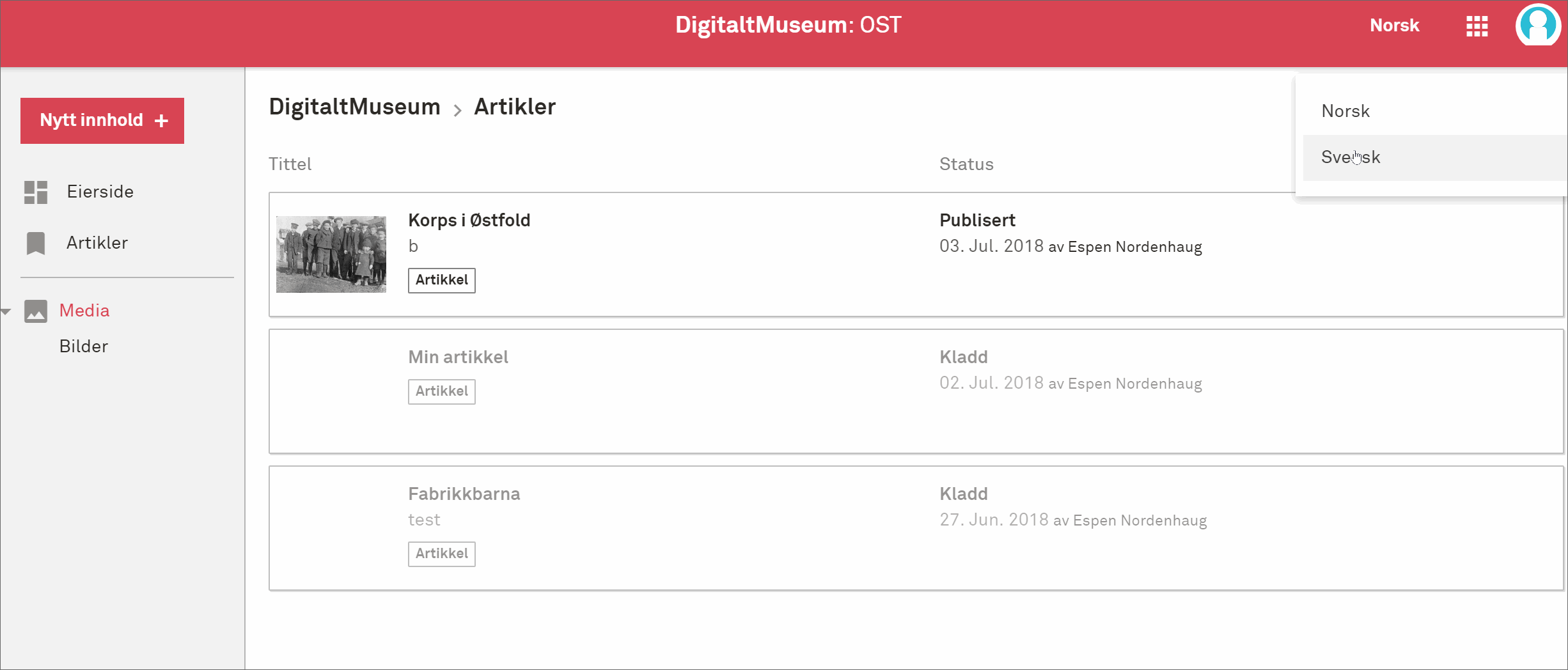Click the Korps i Østfold thumbnail image
This screenshot has height=670, width=1568.
click(x=331, y=254)
